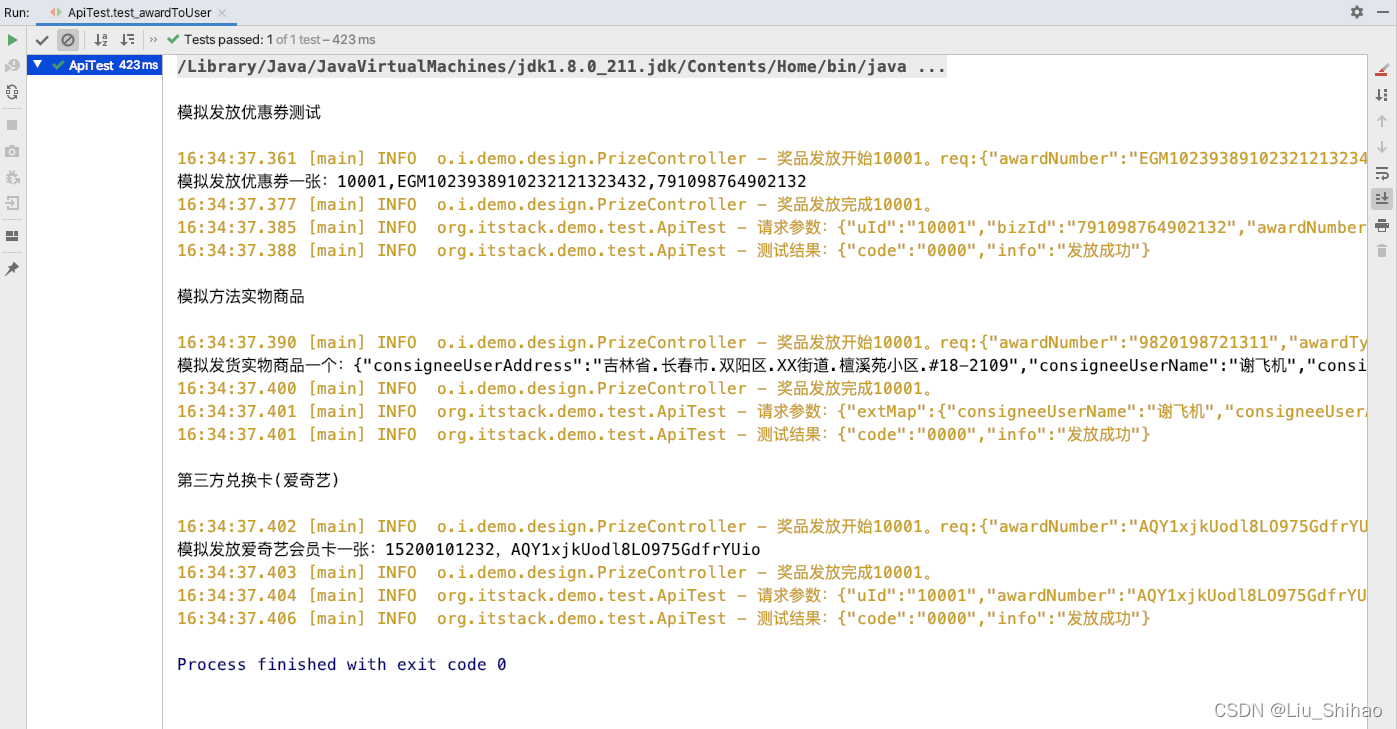The height and width of the screenshot is (729, 1397).
Task: Open Run panel settings gear
Action: pyautogui.click(x=1357, y=12)
